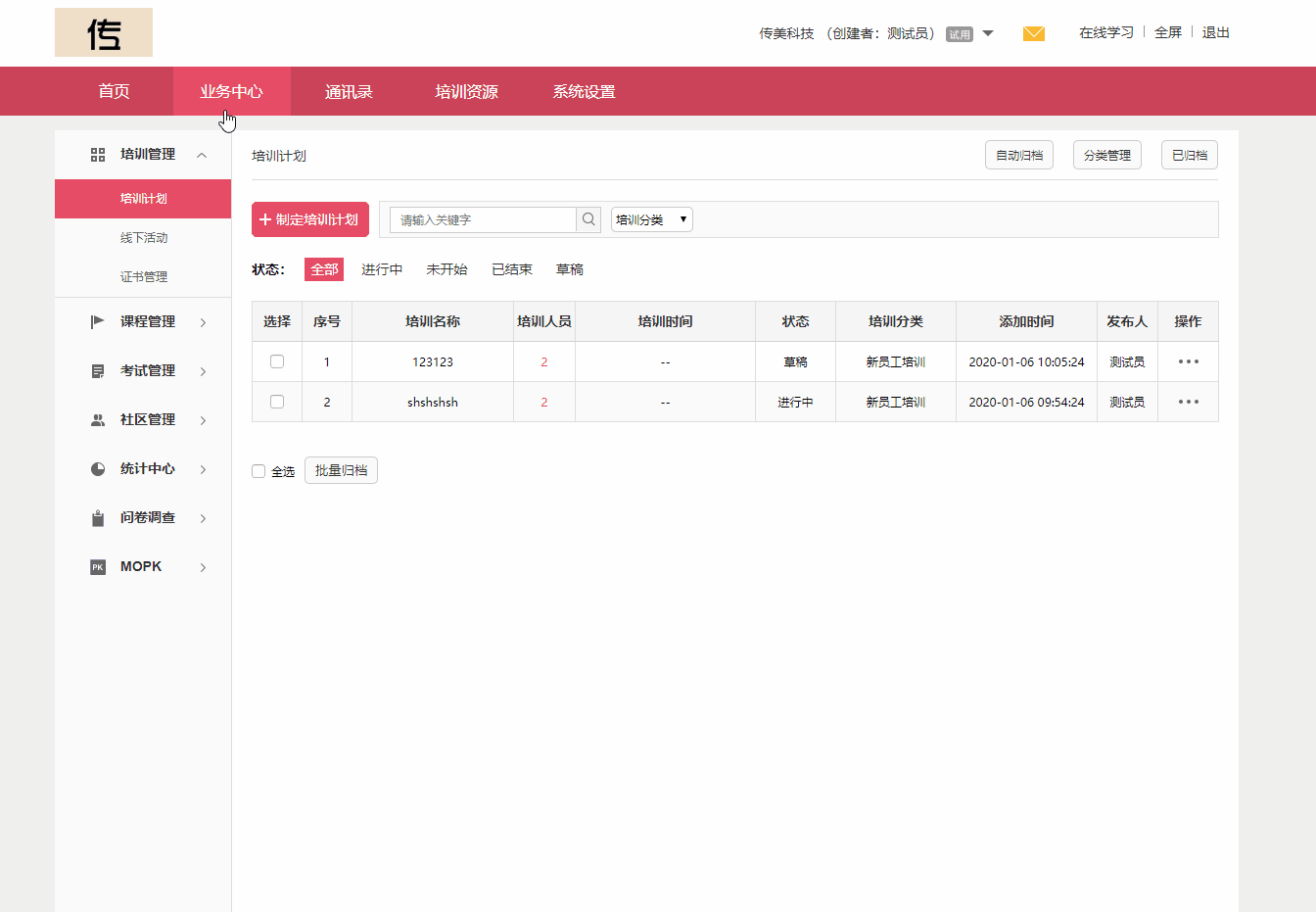Click the 考试管理 document icon

[97, 370]
